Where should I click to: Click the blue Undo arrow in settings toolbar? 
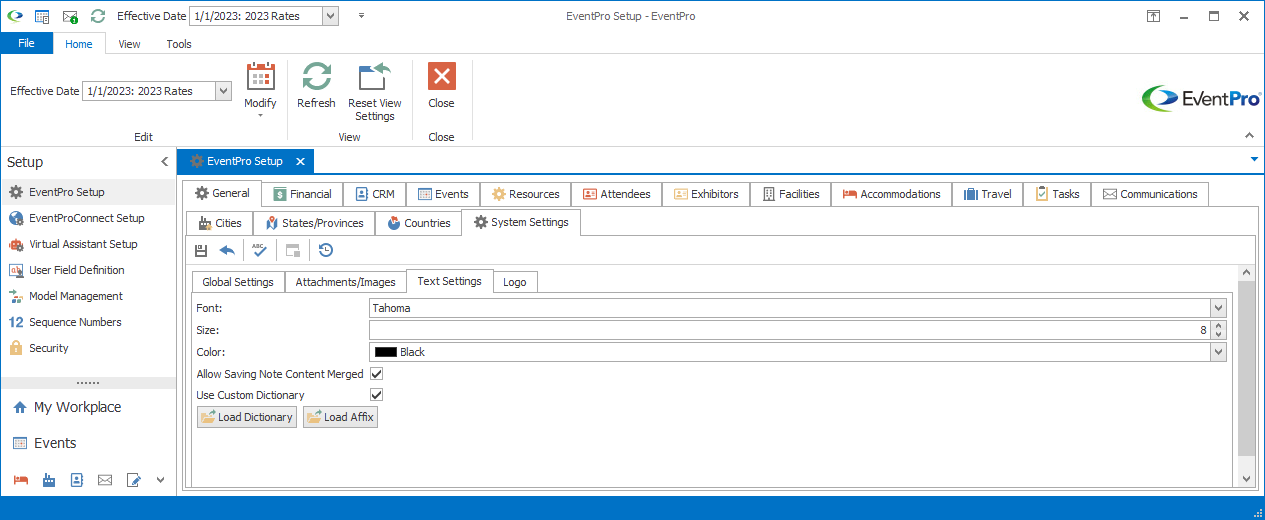[227, 250]
